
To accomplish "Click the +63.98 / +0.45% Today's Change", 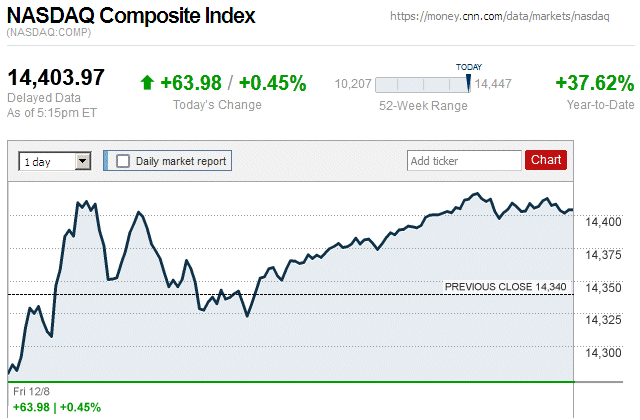I will pos(233,83).
